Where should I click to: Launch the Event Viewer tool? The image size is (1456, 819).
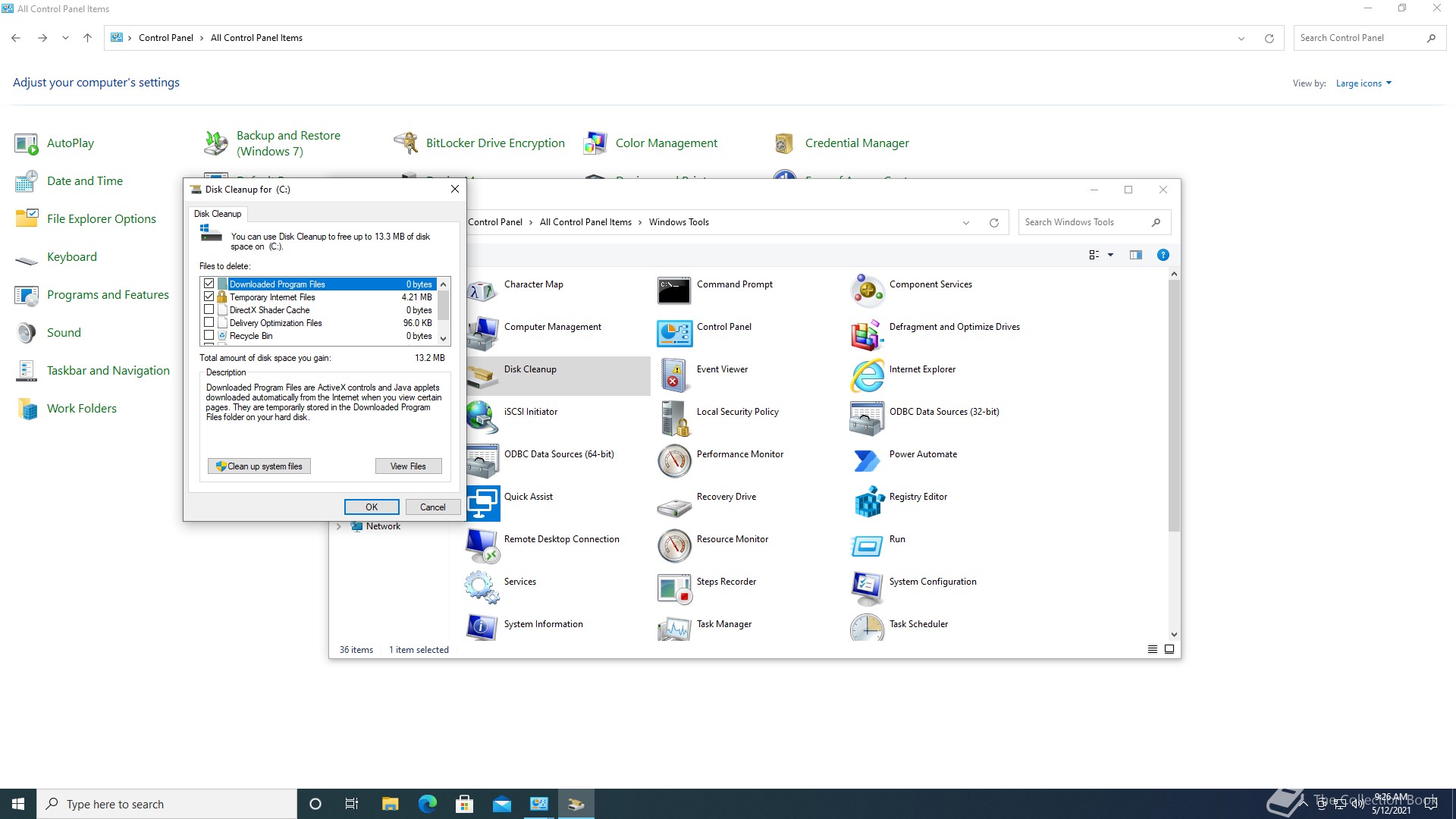(674, 375)
